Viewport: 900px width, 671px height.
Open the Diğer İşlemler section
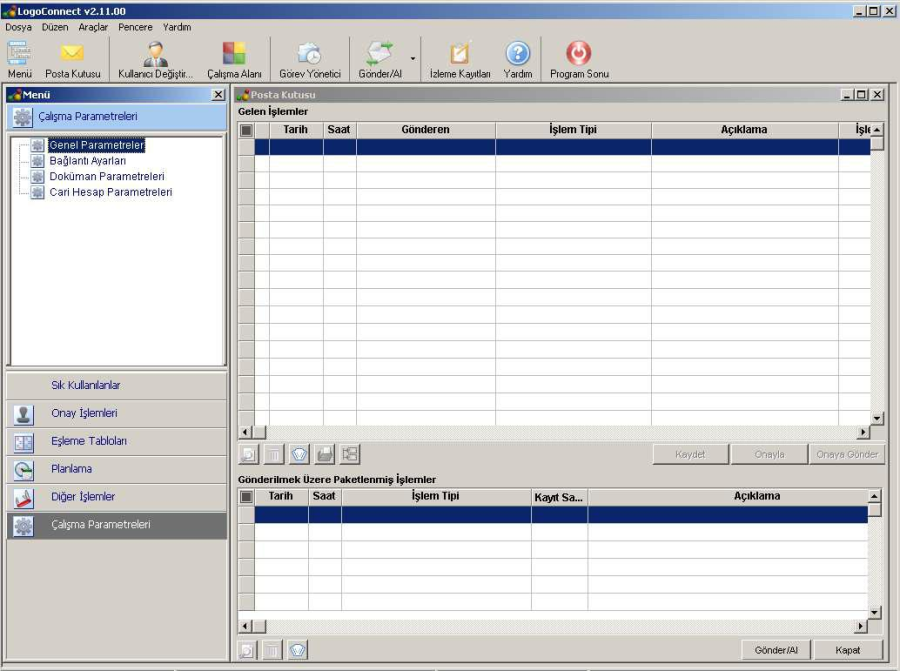tap(117, 497)
